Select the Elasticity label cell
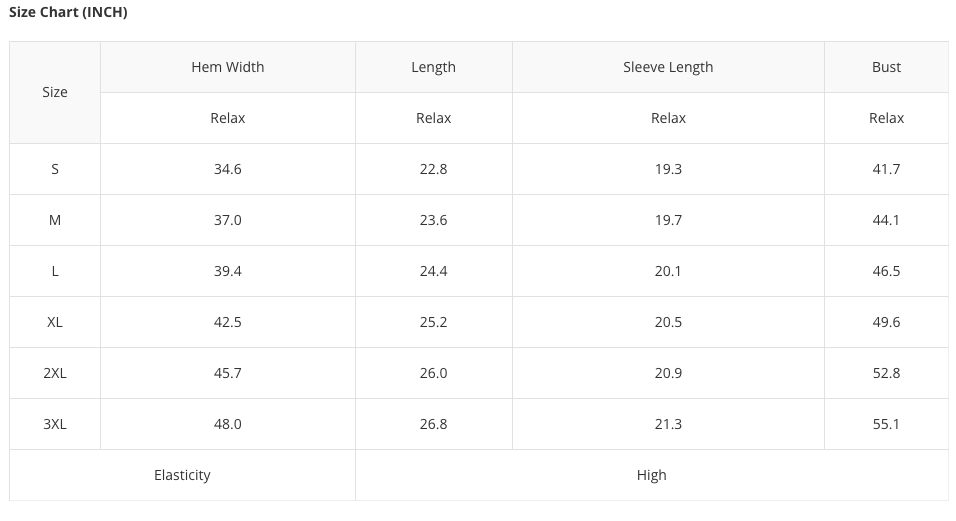Image resolution: width=956 pixels, height=521 pixels. [x=182, y=475]
